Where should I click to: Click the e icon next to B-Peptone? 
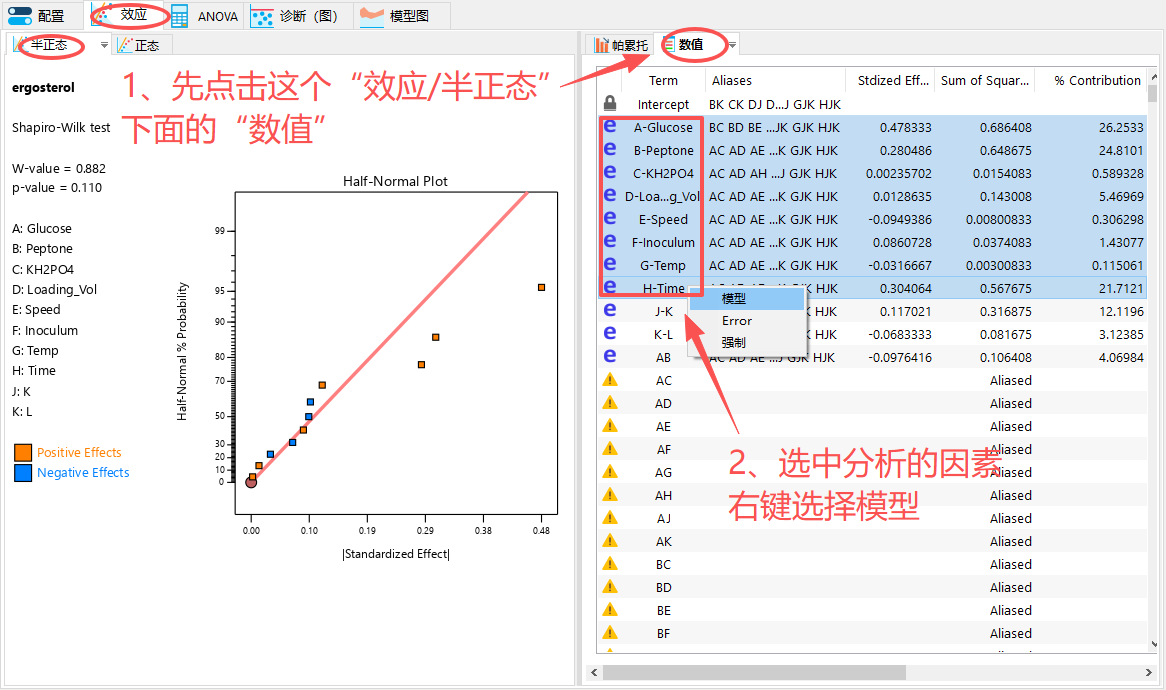click(610, 150)
